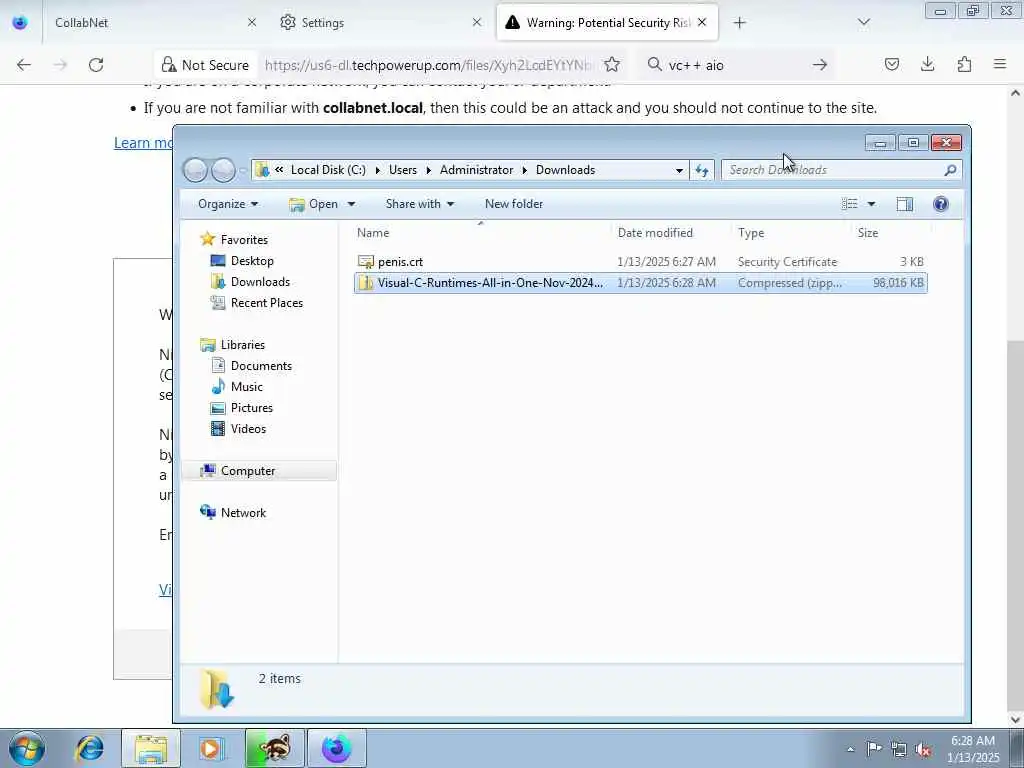
Task: Reload the page with the refresh icon
Action: (96, 65)
